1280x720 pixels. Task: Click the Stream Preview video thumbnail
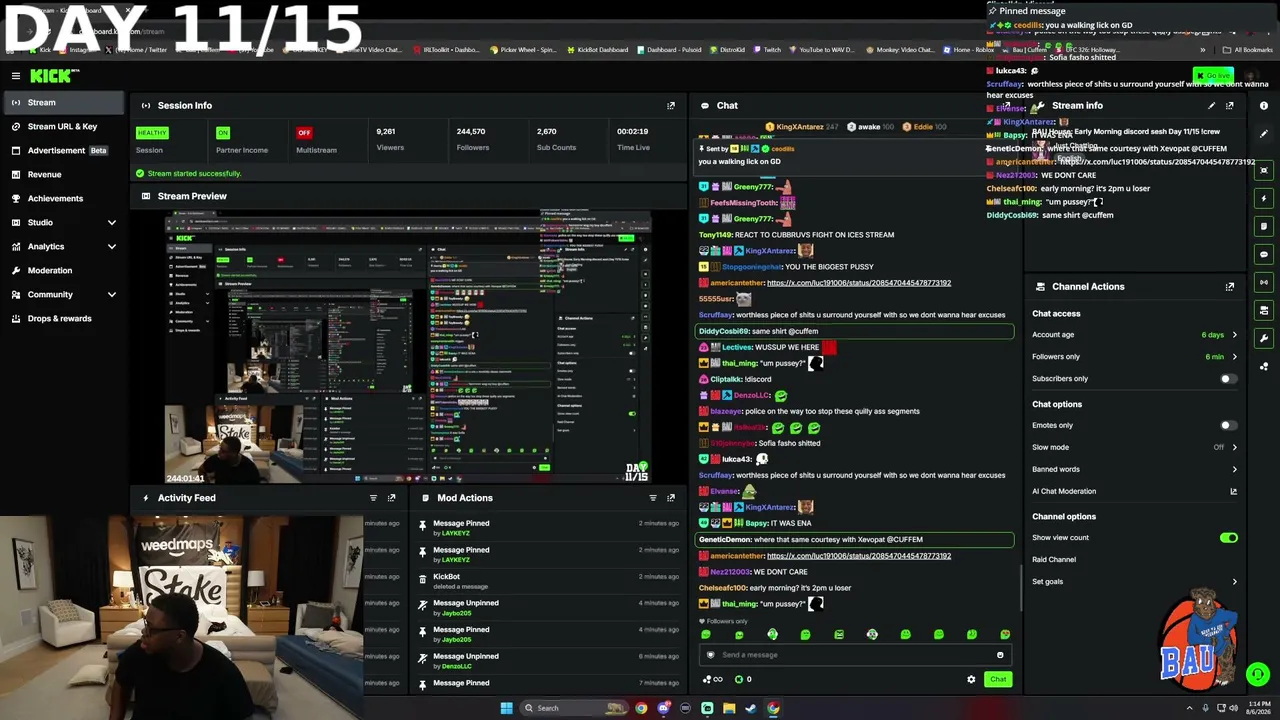(x=408, y=347)
